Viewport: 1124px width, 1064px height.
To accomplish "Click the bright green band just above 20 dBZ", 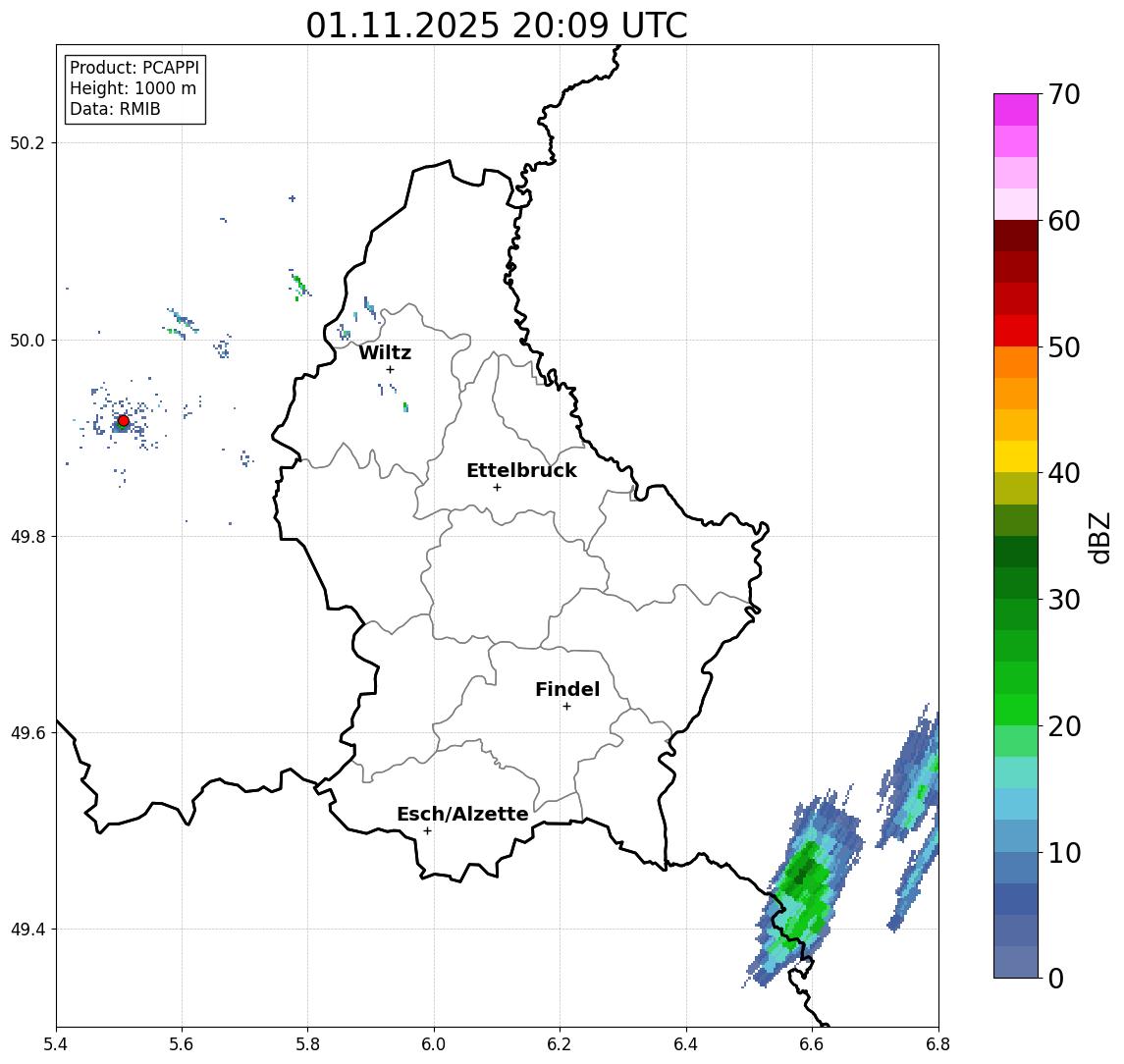I will [1016, 709].
